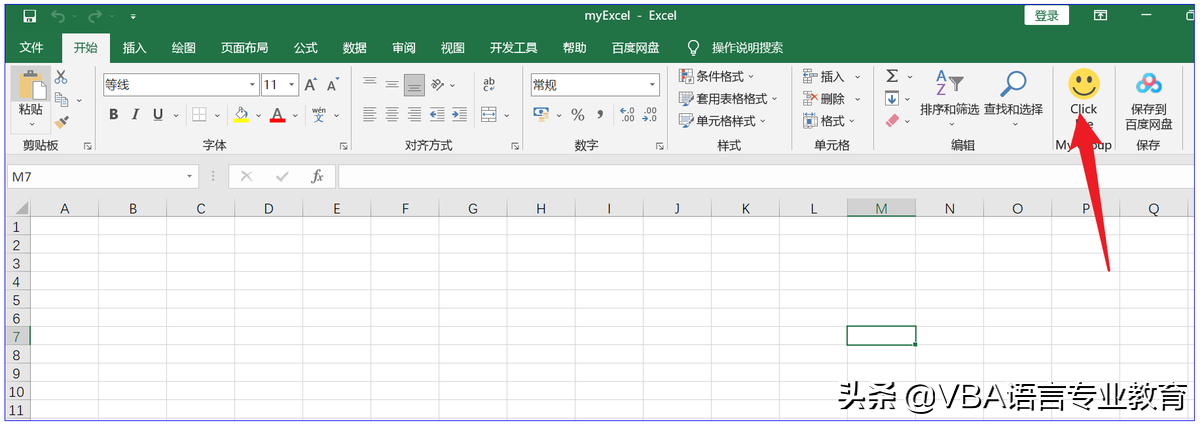Toggle center horizontal text alignment

pyautogui.click(x=392, y=114)
